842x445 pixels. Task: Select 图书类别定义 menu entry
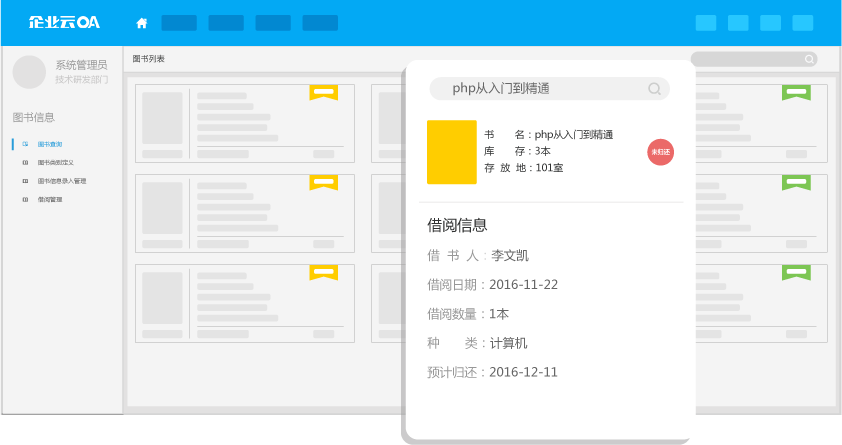(x=55, y=162)
